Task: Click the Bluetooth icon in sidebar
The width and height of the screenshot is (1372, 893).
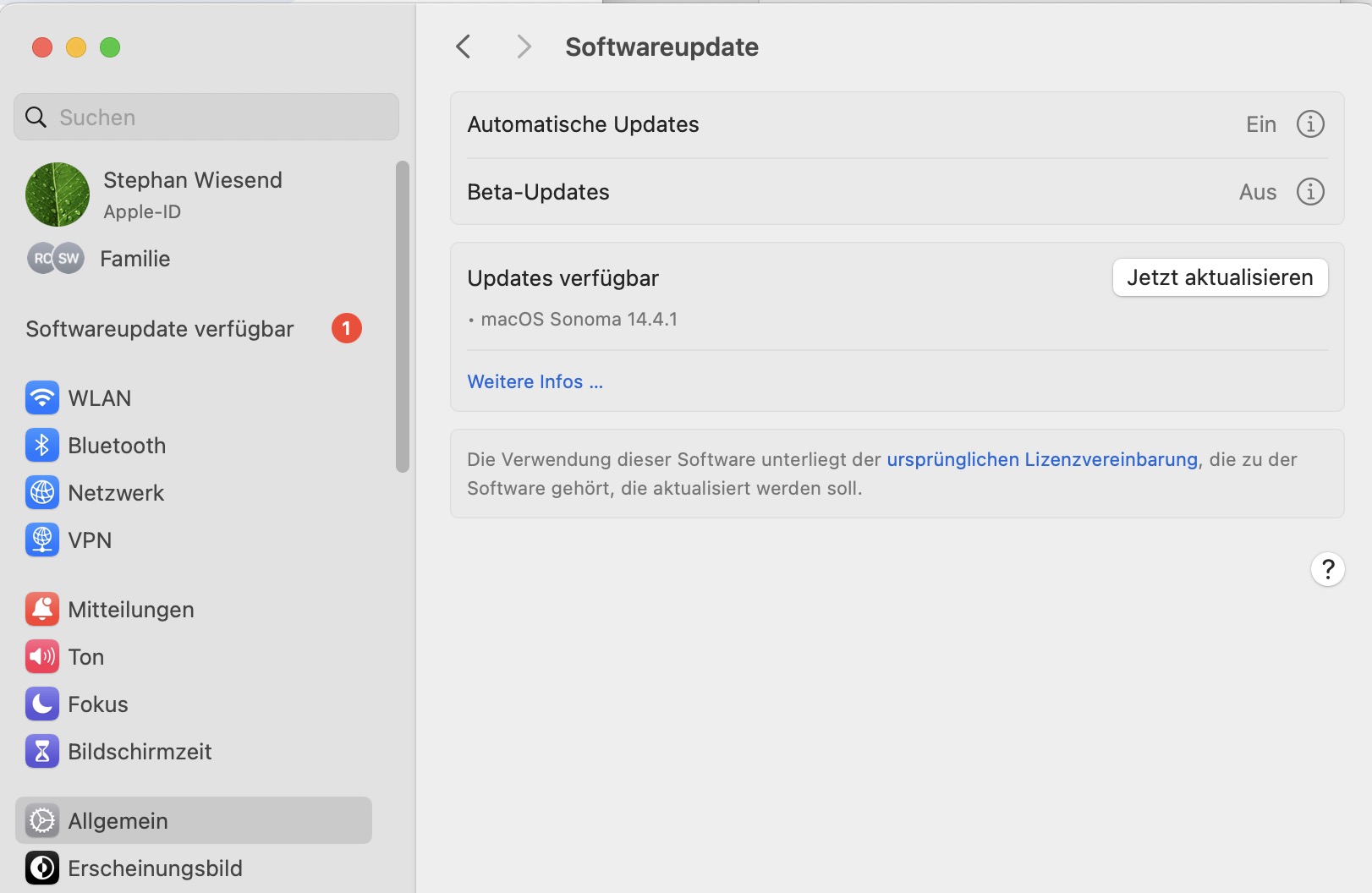Action: coord(42,445)
